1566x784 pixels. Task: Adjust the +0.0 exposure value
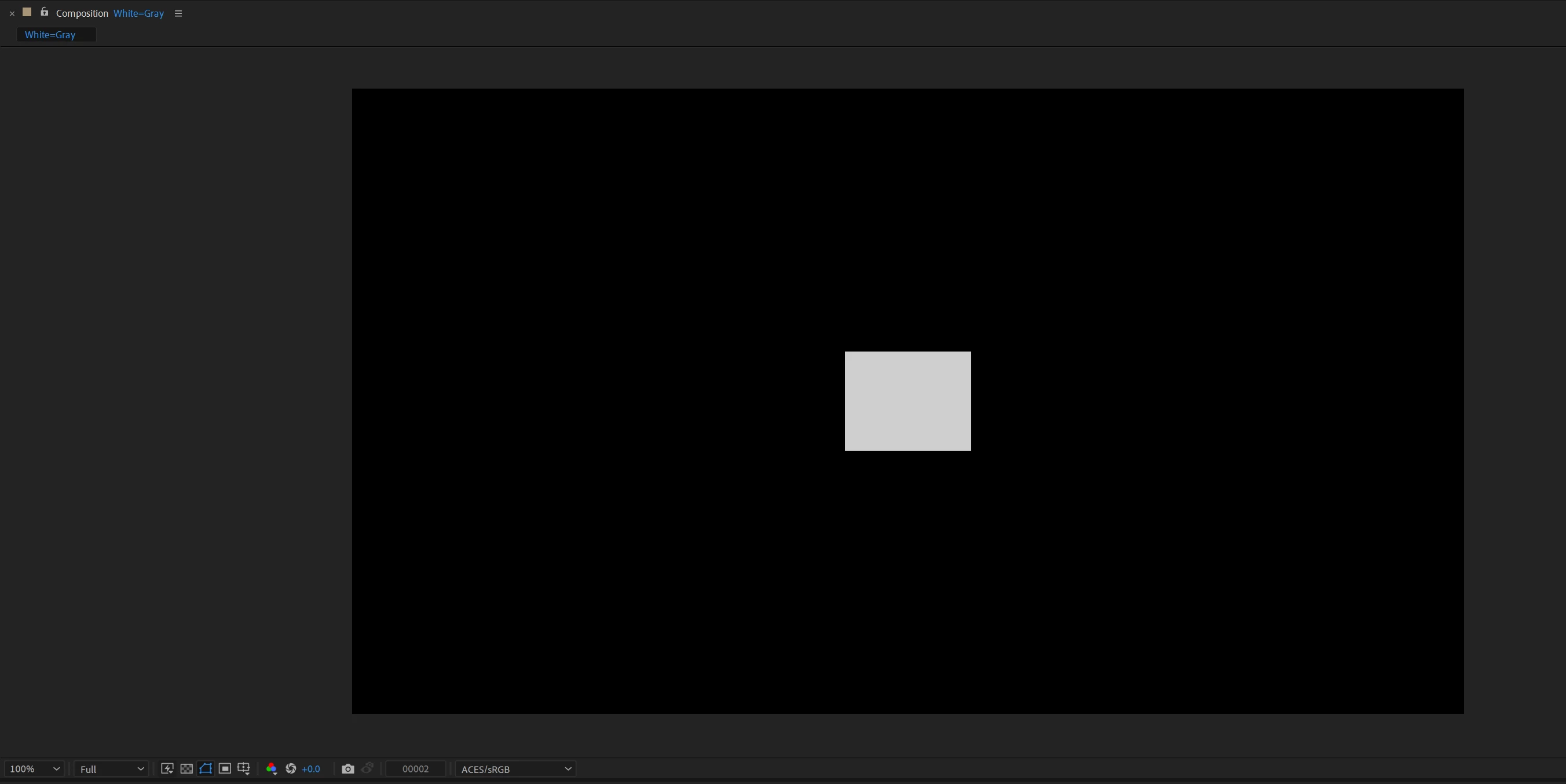(x=310, y=769)
